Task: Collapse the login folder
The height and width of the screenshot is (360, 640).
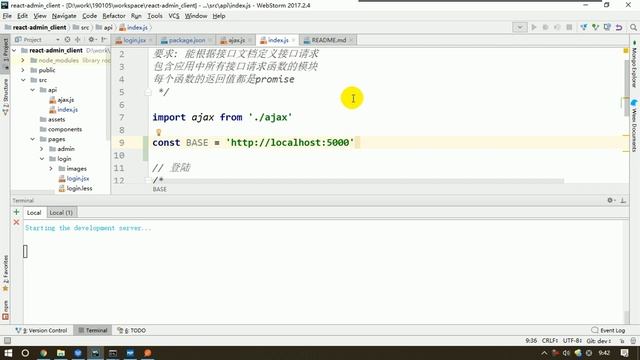Action: pos(42,159)
